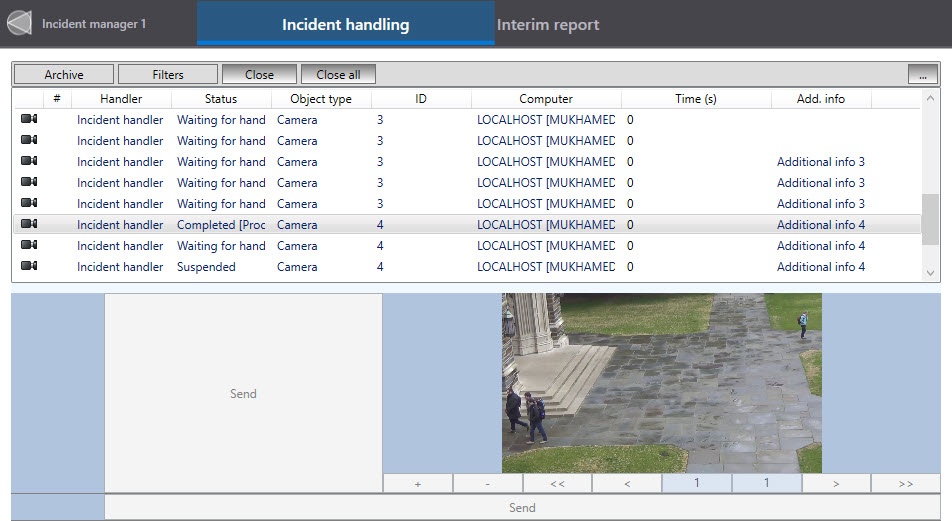Jump to first frame with << button
952x521 pixels.
point(557,484)
